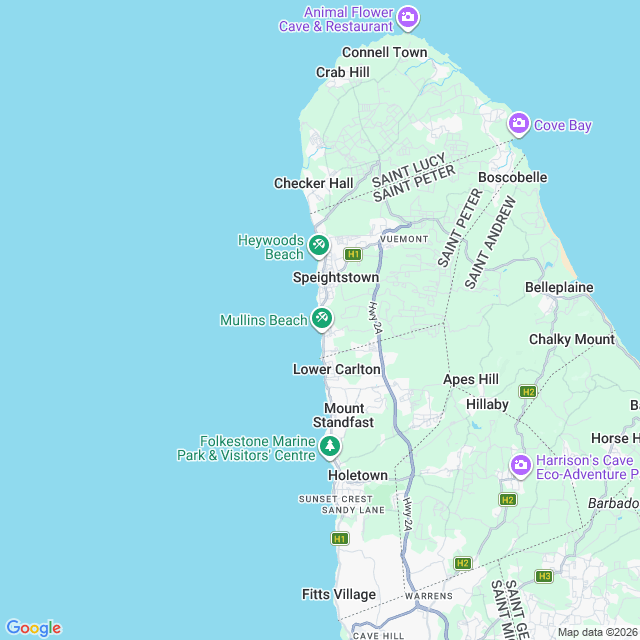Select the Speightstown town label

point(336,278)
